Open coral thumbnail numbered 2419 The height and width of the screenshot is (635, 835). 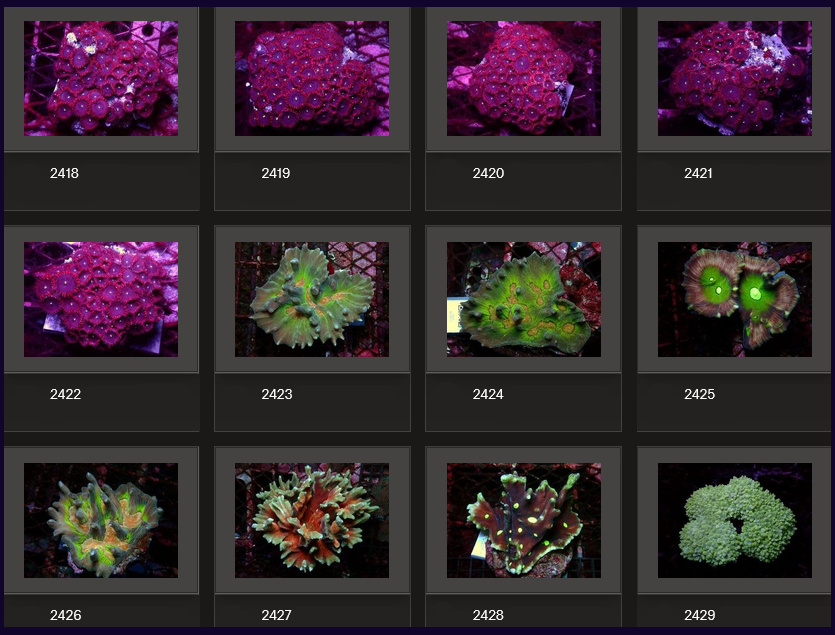pos(312,78)
